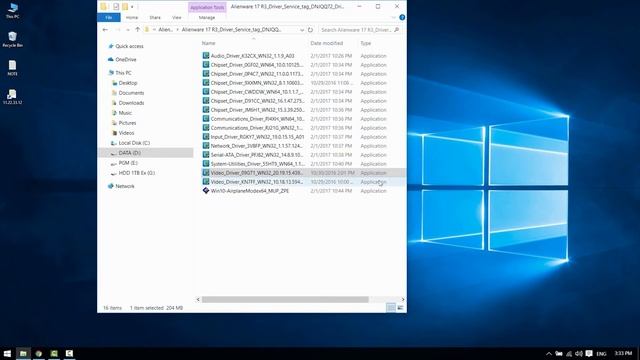Open the Home ribbon tab
Viewport: 640px width, 360px height.
click(x=132, y=18)
